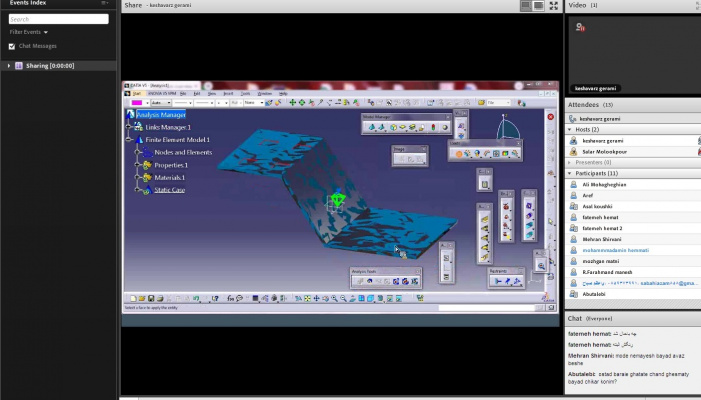The height and width of the screenshot is (400, 701).
Task: Click the Properties.1 node icon
Action: tap(147, 165)
